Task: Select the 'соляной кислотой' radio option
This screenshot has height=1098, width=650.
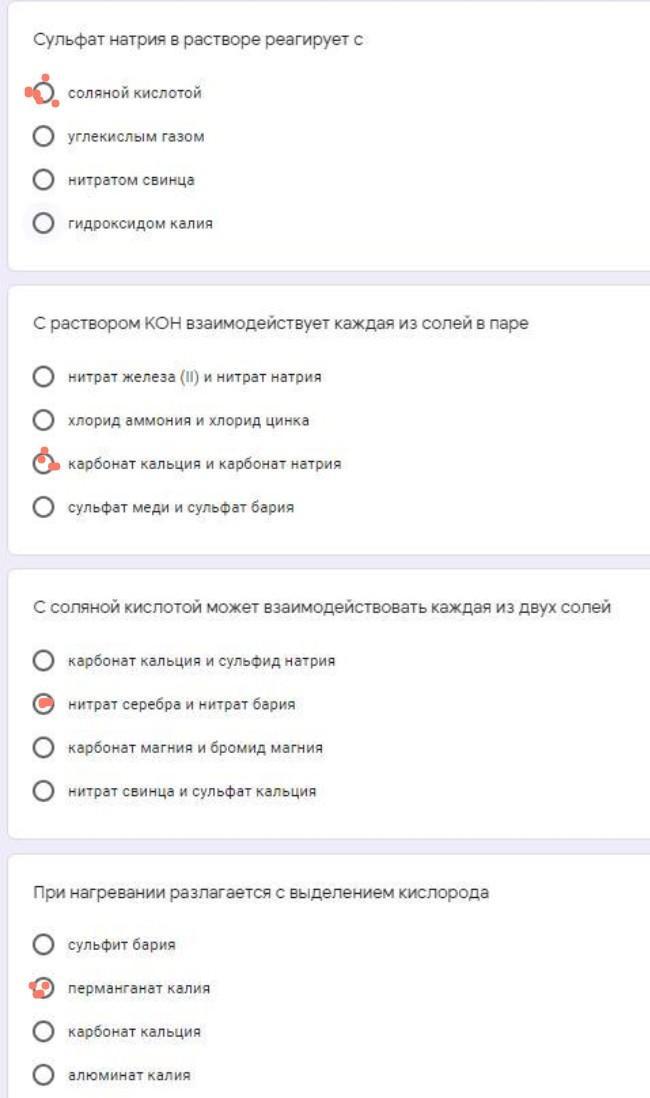Action: click(43, 93)
